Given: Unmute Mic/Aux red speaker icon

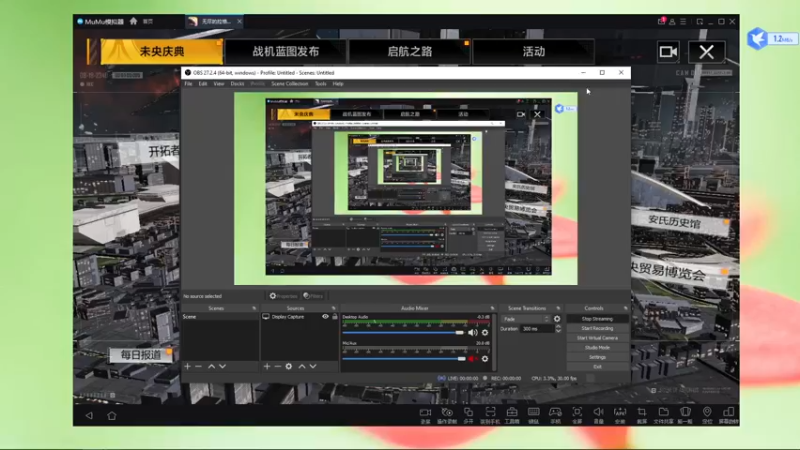Looking at the screenshot, I should [472, 359].
